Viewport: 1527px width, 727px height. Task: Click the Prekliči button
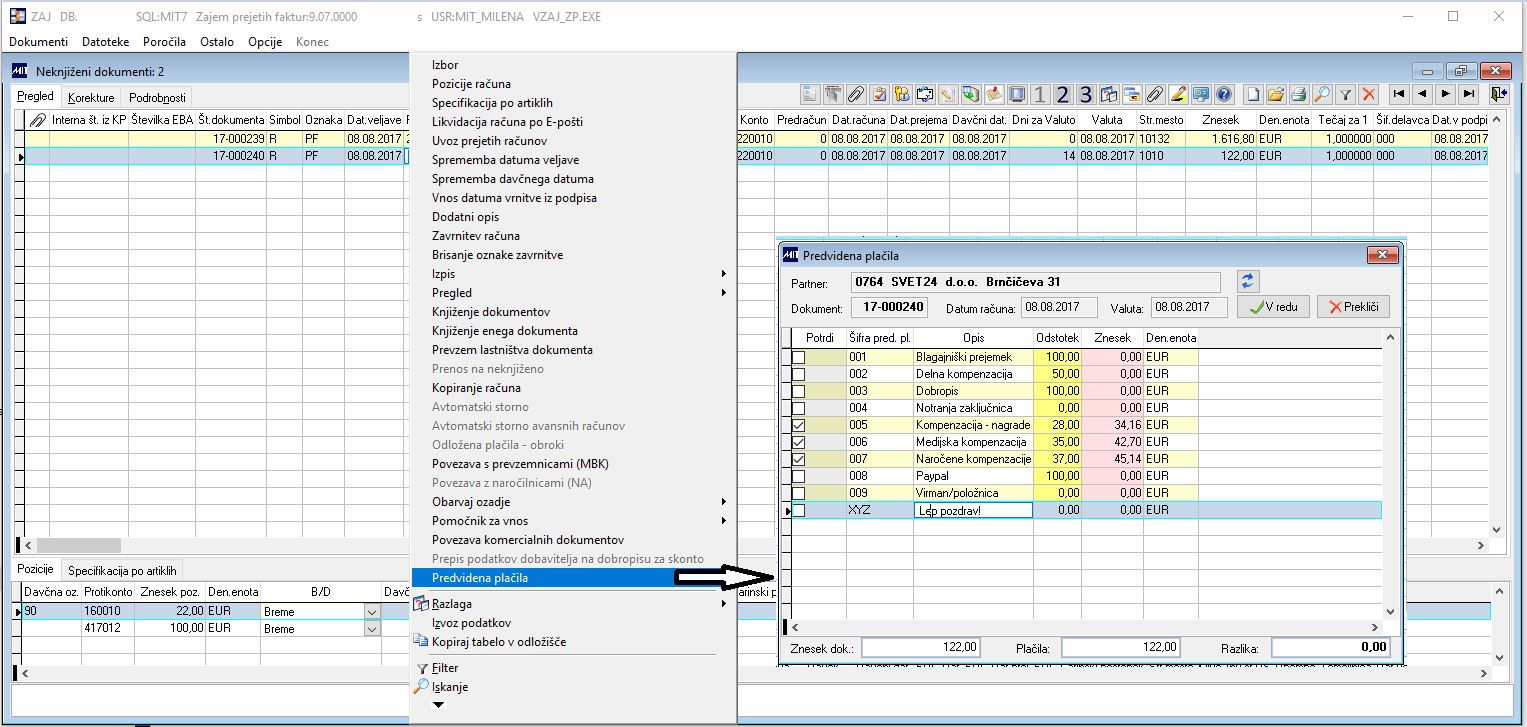tap(1352, 307)
